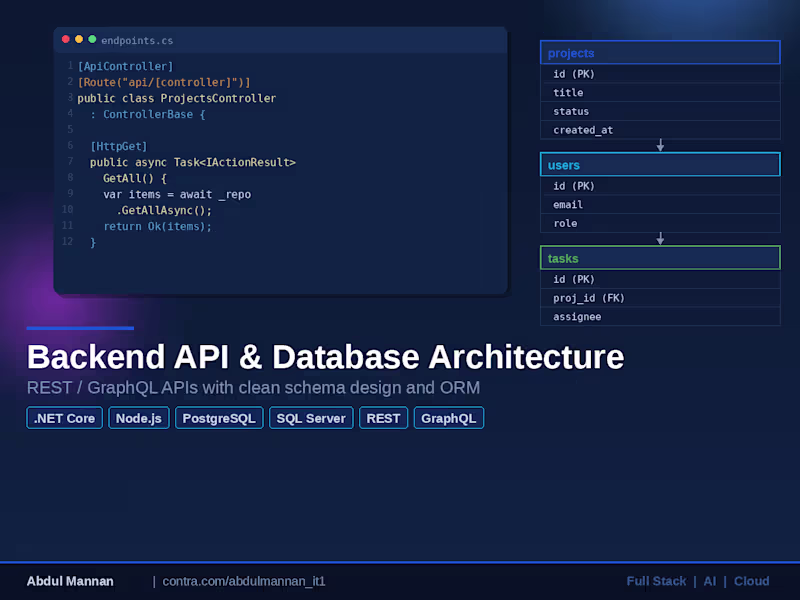Click the role field in users table
Viewport: 800px width, 600px height.
tap(660, 223)
